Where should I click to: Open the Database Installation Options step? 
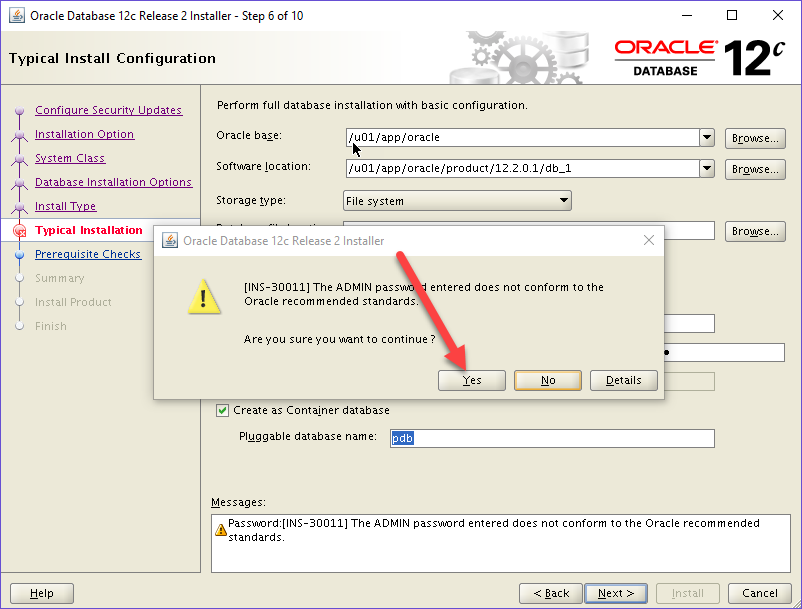point(114,182)
